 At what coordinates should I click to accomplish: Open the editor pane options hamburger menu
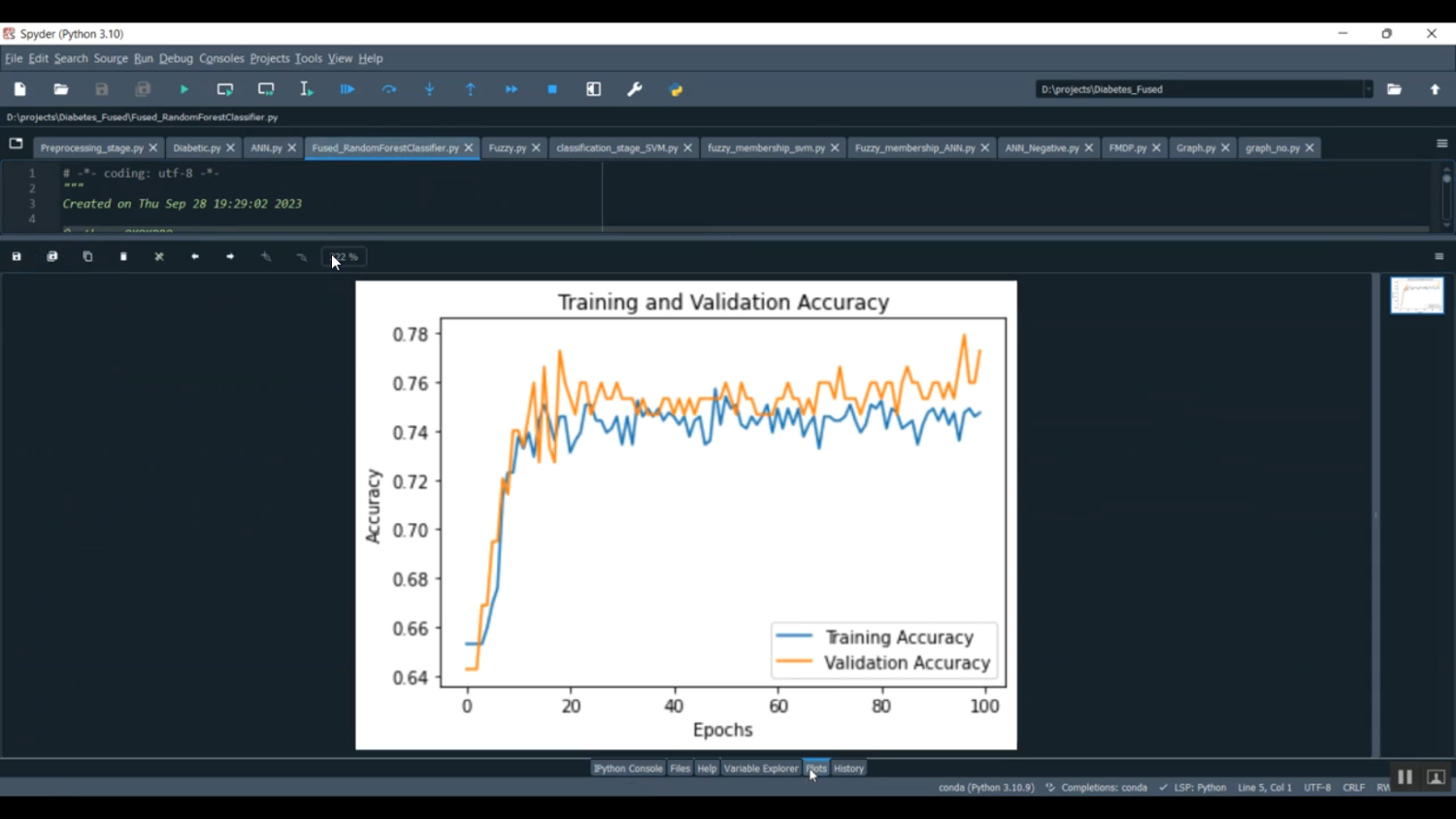pos(1441,144)
